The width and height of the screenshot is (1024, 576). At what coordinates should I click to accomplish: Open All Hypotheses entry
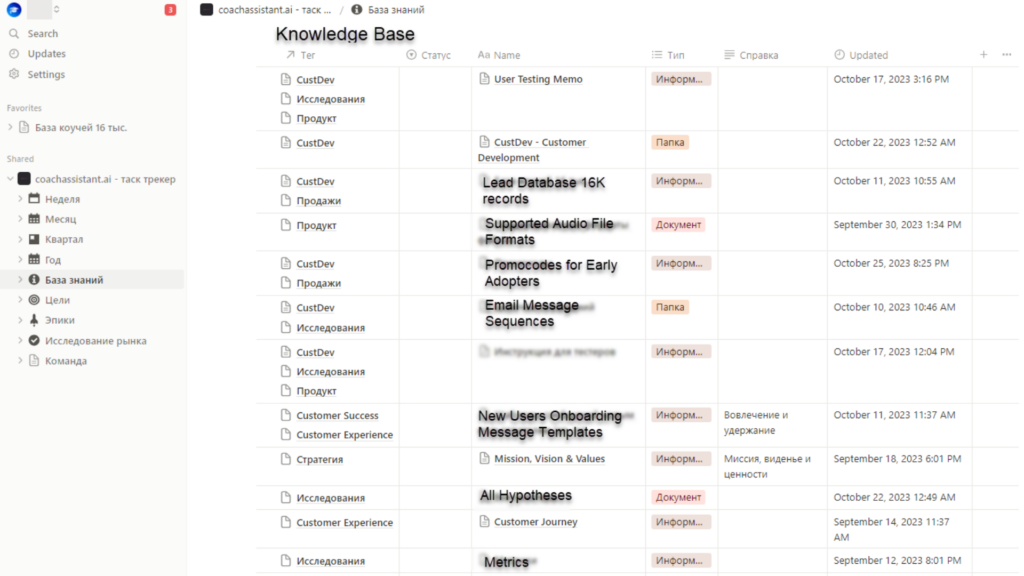point(526,496)
